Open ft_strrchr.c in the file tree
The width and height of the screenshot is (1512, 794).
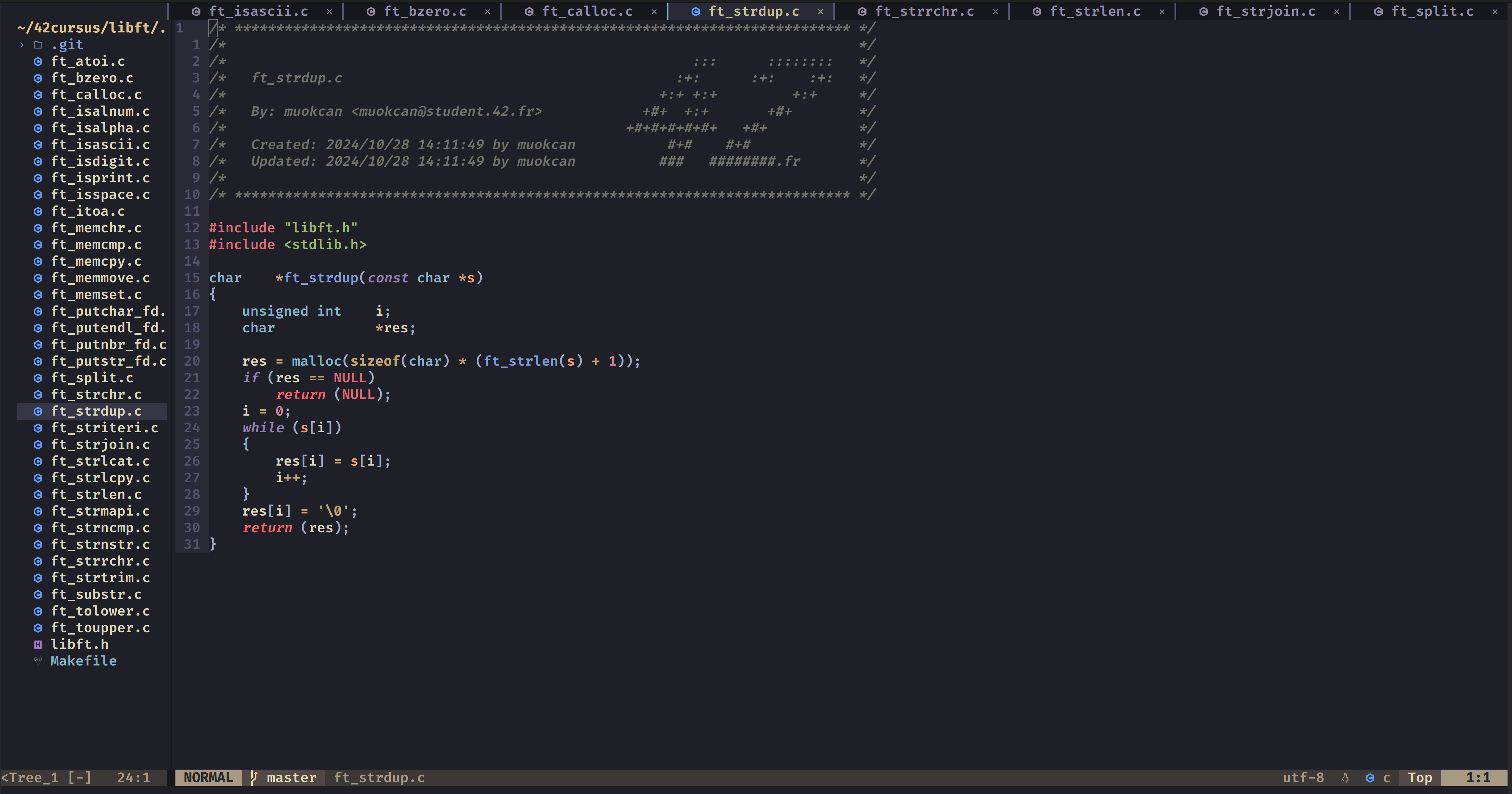pyautogui.click(x=101, y=561)
